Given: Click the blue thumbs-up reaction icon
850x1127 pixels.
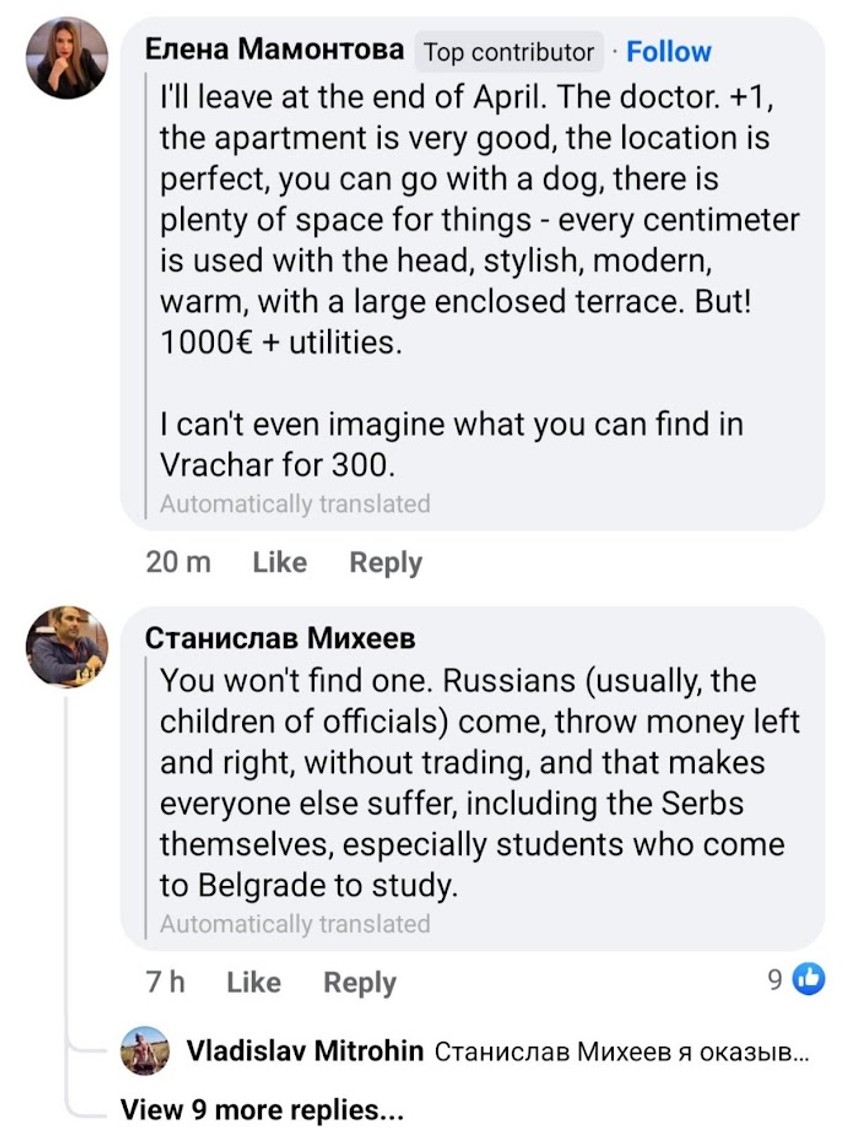Looking at the screenshot, I should click(809, 981).
